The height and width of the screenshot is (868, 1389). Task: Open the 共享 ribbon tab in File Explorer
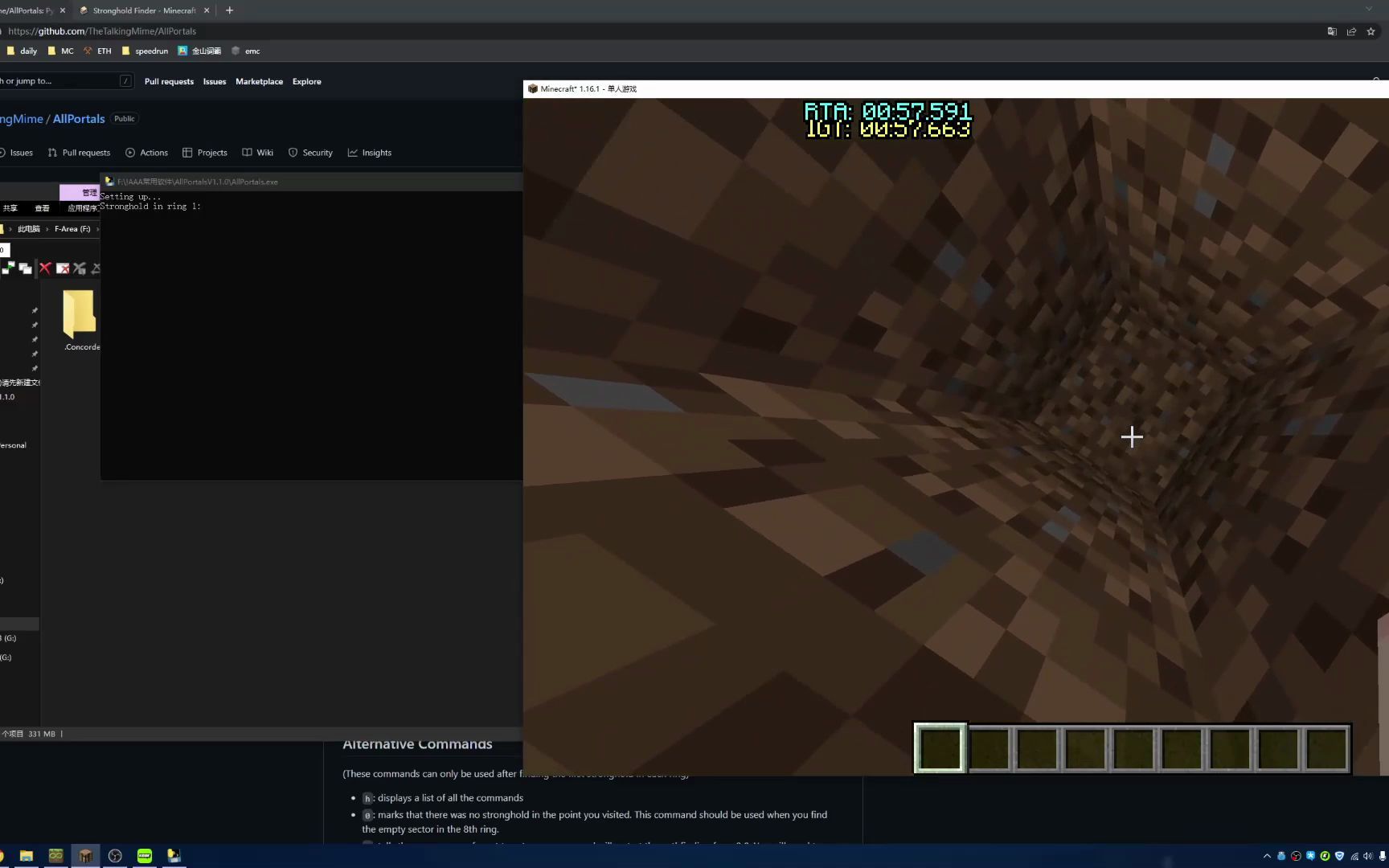(10, 208)
